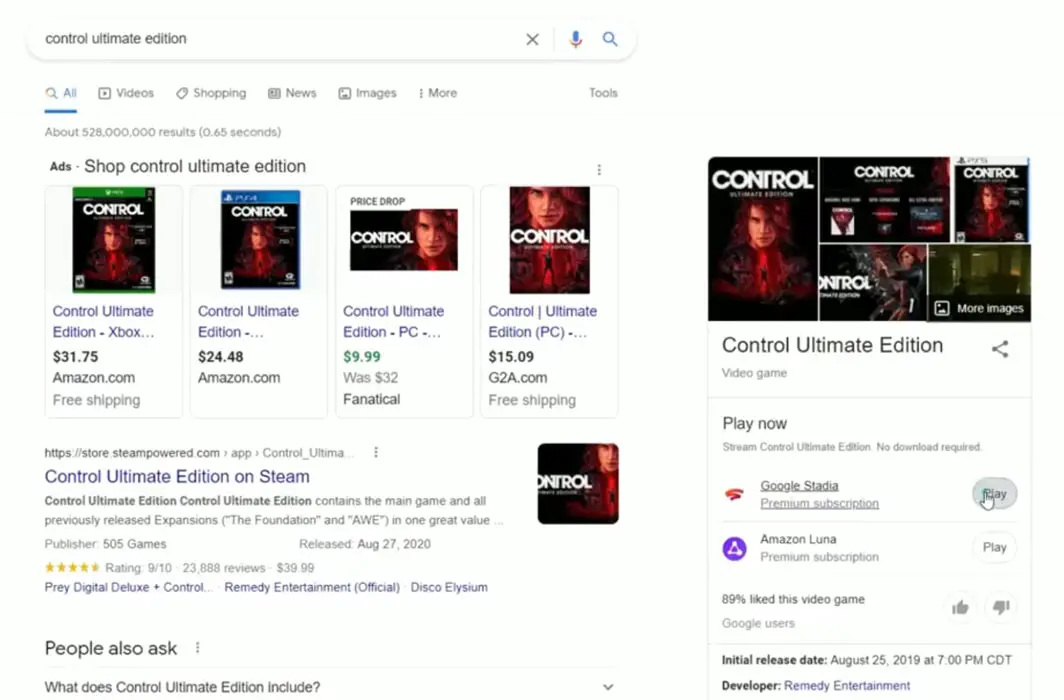
Task: Click the $9.99 Fanatical price
Action: 362,357
